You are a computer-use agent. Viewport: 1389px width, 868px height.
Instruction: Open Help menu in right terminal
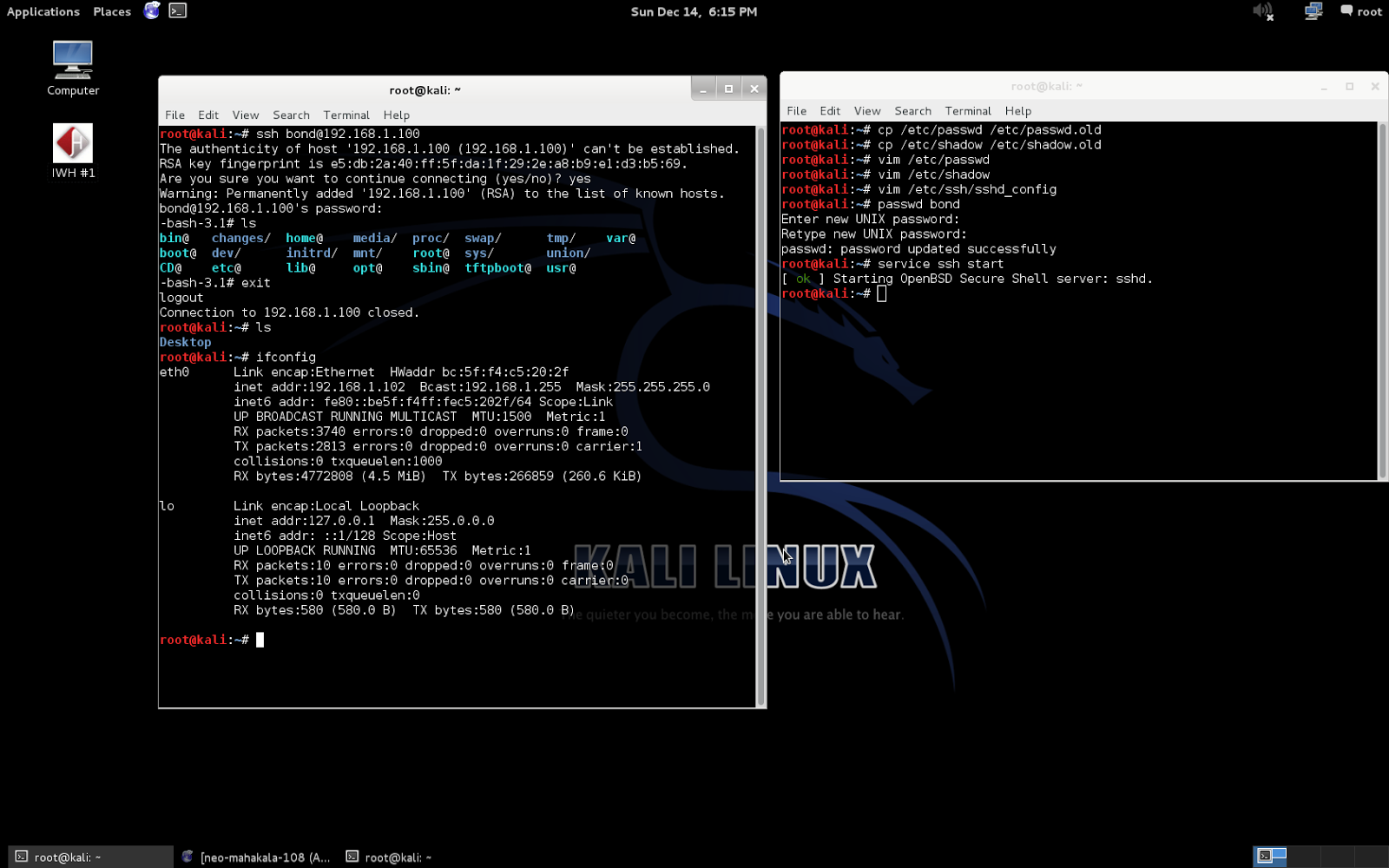click(x=1018, y=111)
